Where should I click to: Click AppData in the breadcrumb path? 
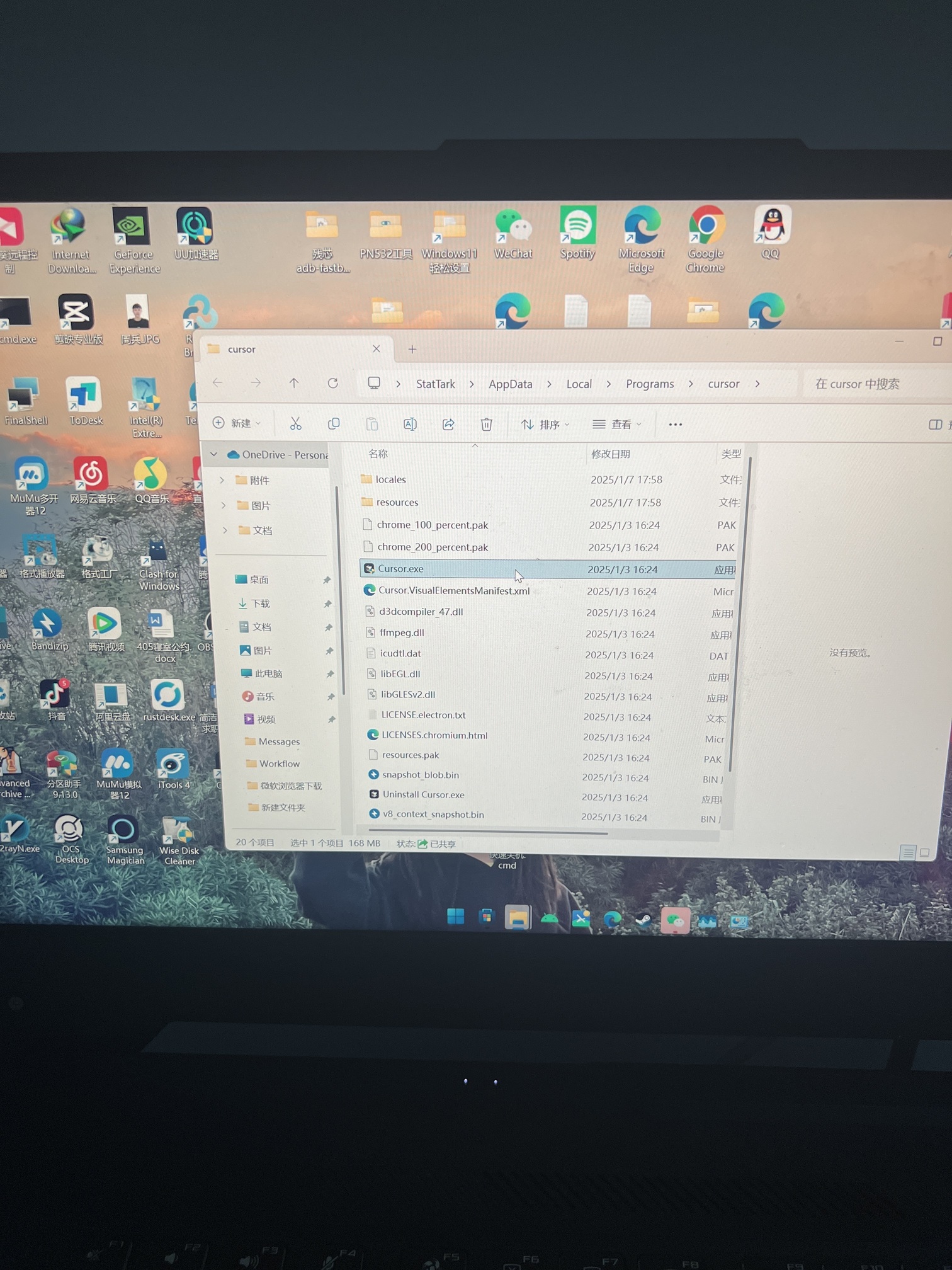[x=510, y=384]
